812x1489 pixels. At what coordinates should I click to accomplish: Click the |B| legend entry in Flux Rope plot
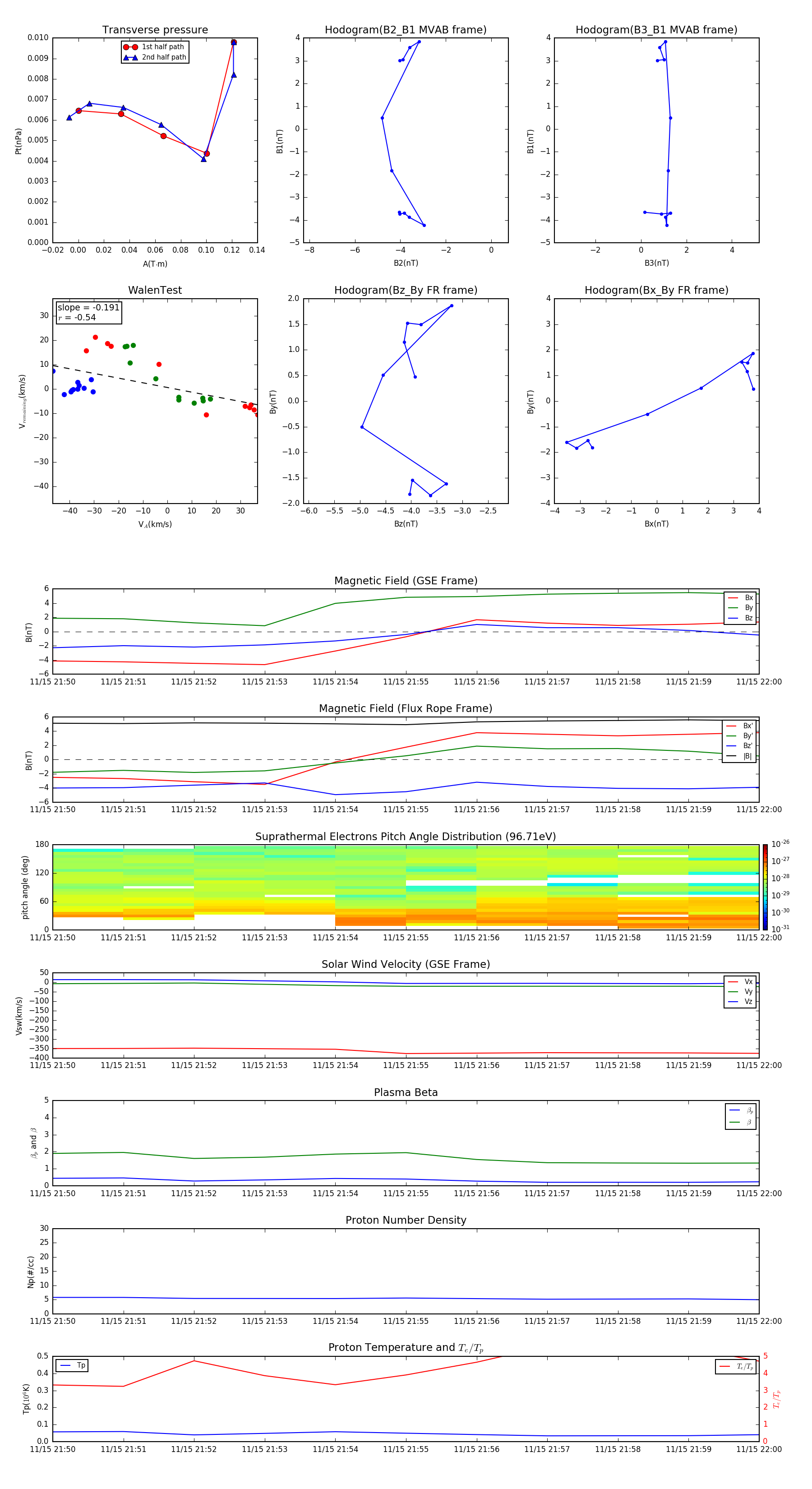click(x=739, y=757)
